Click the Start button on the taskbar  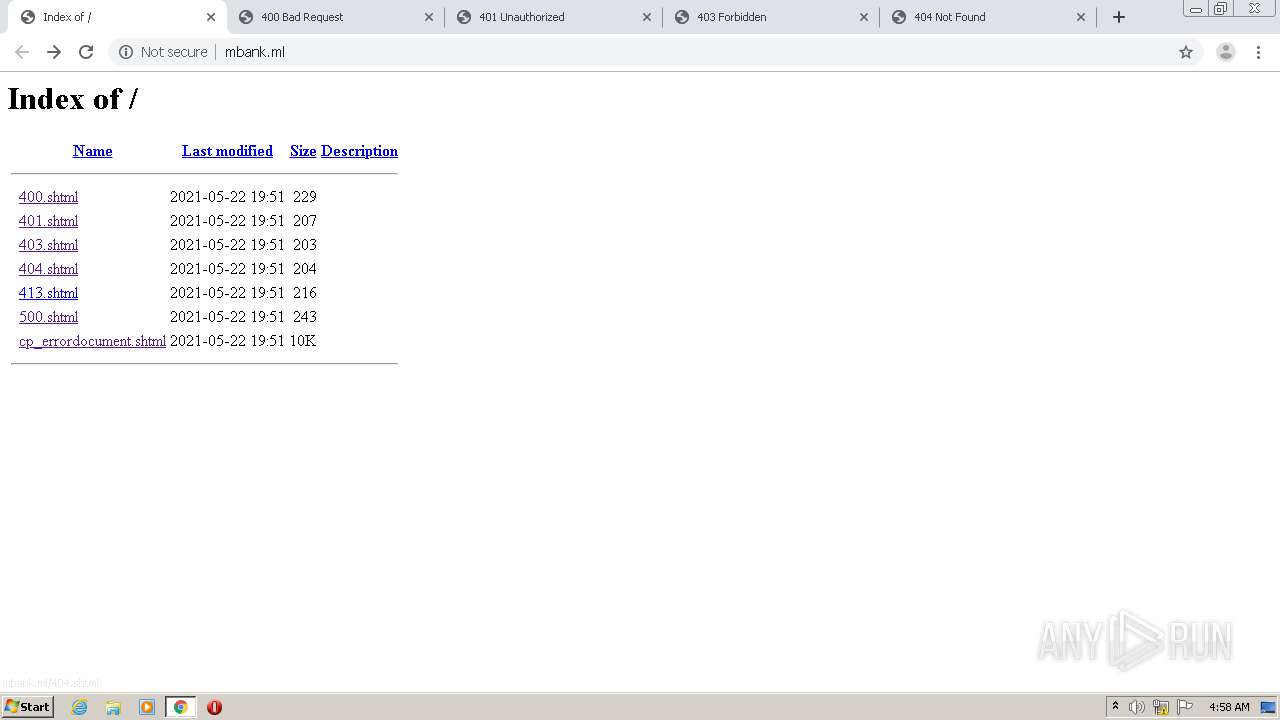click(x=27, y=707)
